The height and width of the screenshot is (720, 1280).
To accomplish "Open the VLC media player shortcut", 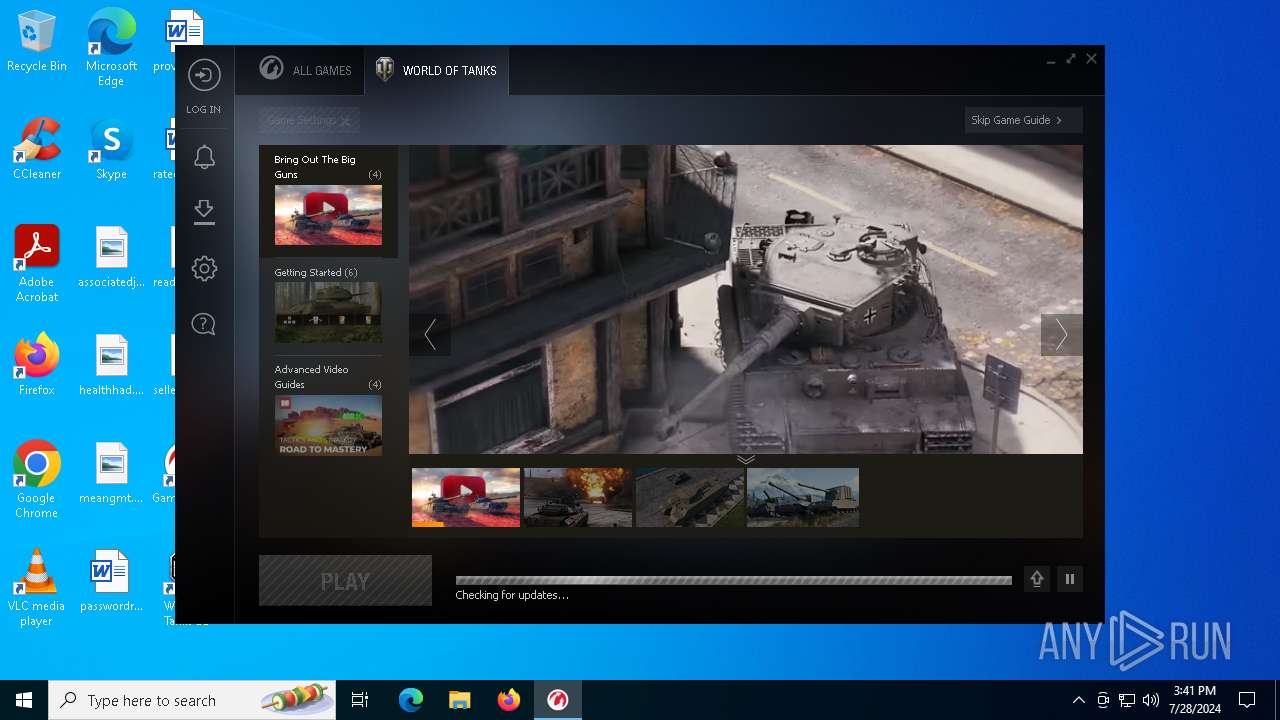I will click(37, 588).
